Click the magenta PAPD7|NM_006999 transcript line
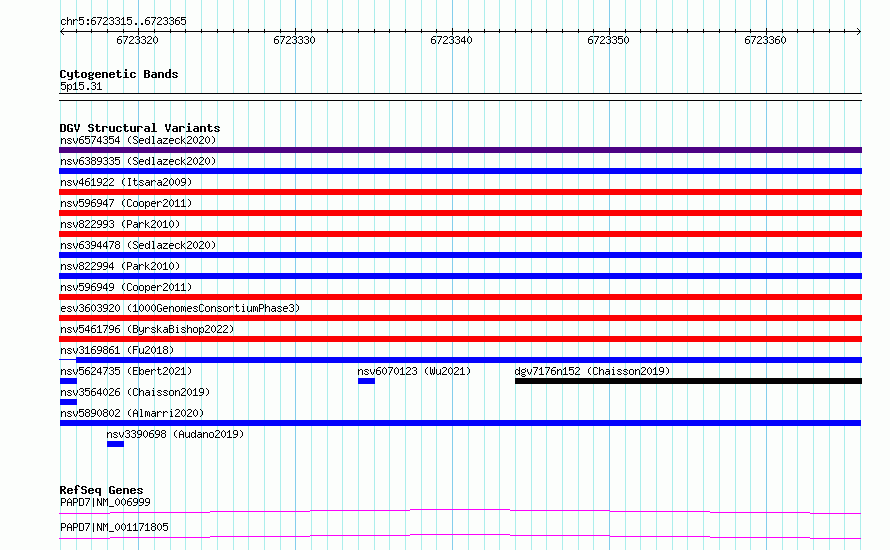 pos(460,511)
